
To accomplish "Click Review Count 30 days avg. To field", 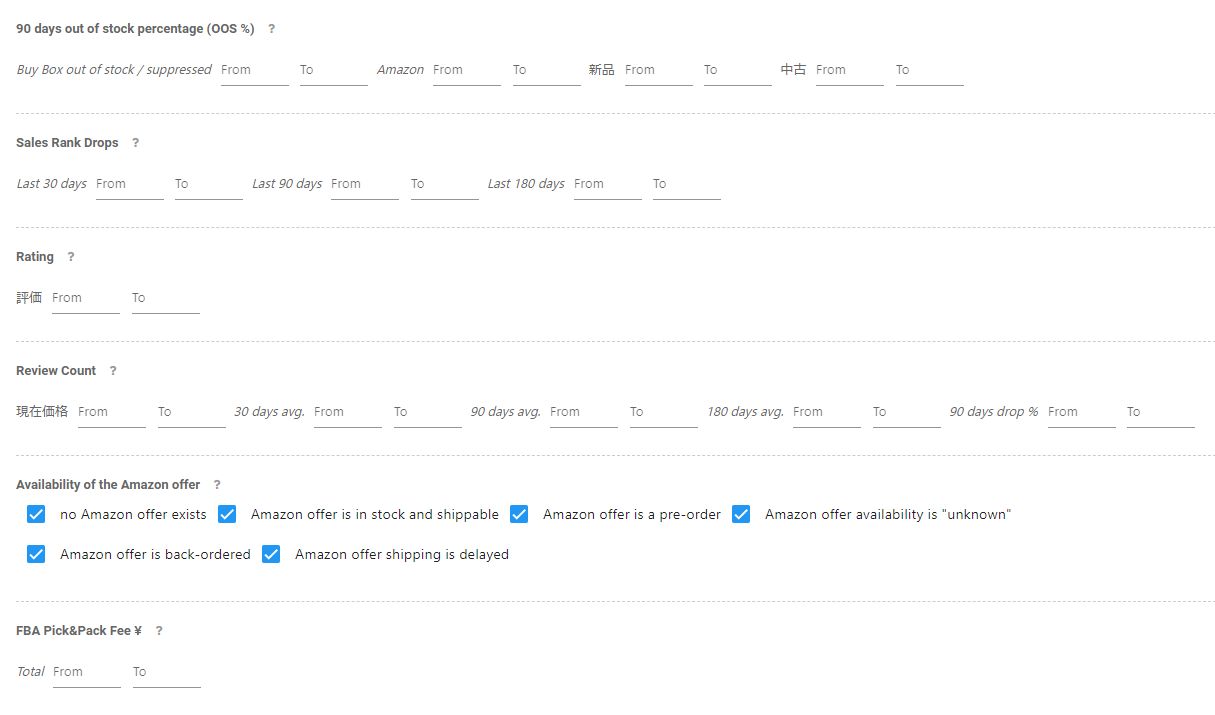I will (428, 412).
